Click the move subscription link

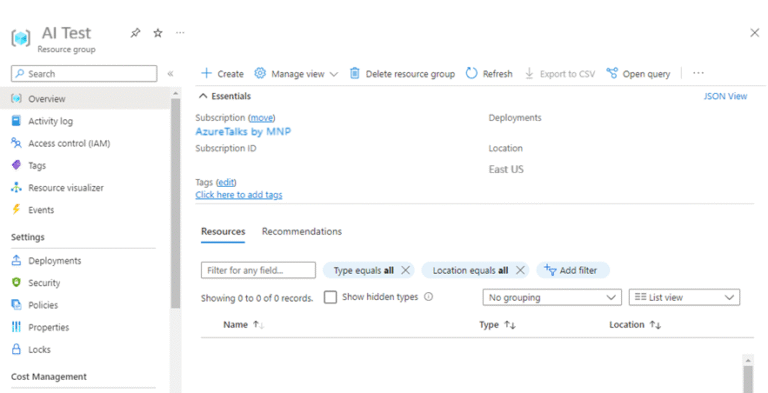click(262, 118)
